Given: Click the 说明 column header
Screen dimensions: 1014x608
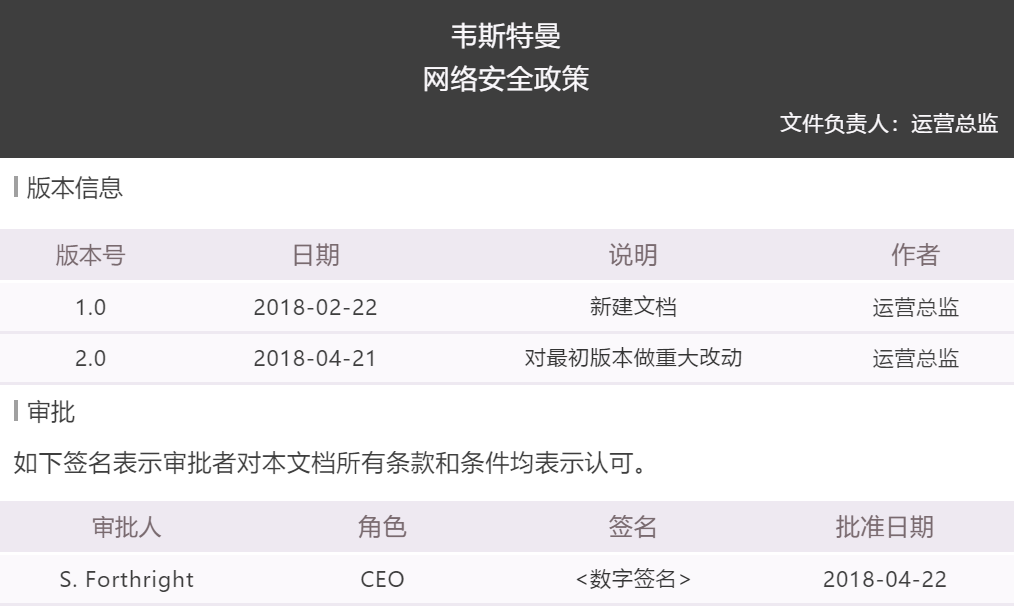Looking at the screenshot, I should (x=633, y=255).
